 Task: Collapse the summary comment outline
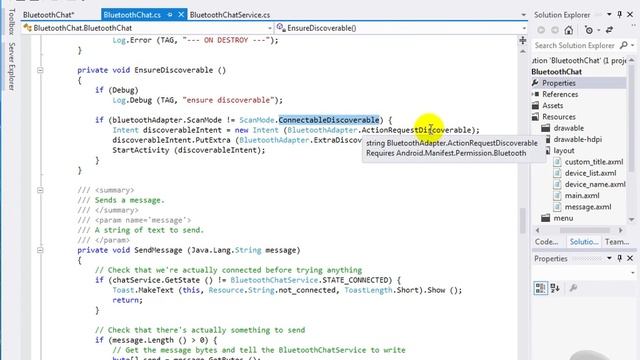[40, 190]
